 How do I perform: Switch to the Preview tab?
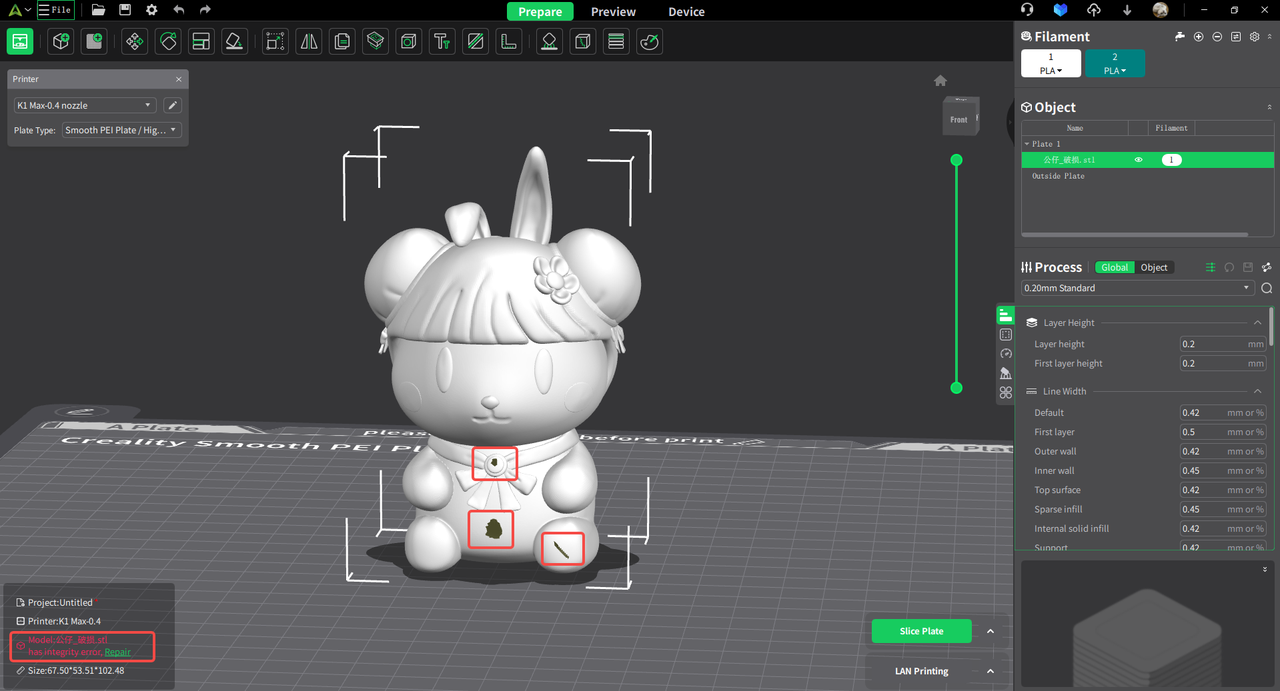(613, 12)
